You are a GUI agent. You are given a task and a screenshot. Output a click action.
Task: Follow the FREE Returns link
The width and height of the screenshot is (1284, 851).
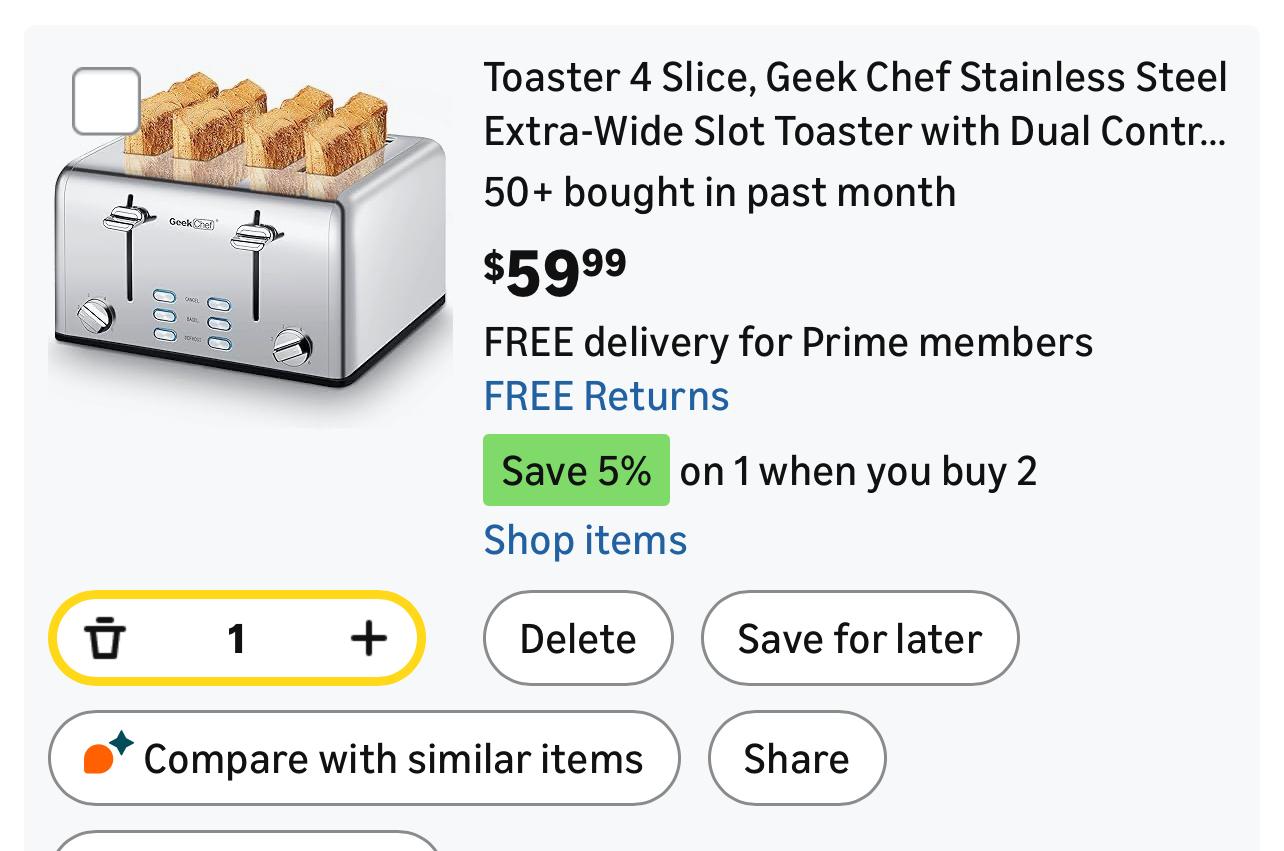coord(606,396)
